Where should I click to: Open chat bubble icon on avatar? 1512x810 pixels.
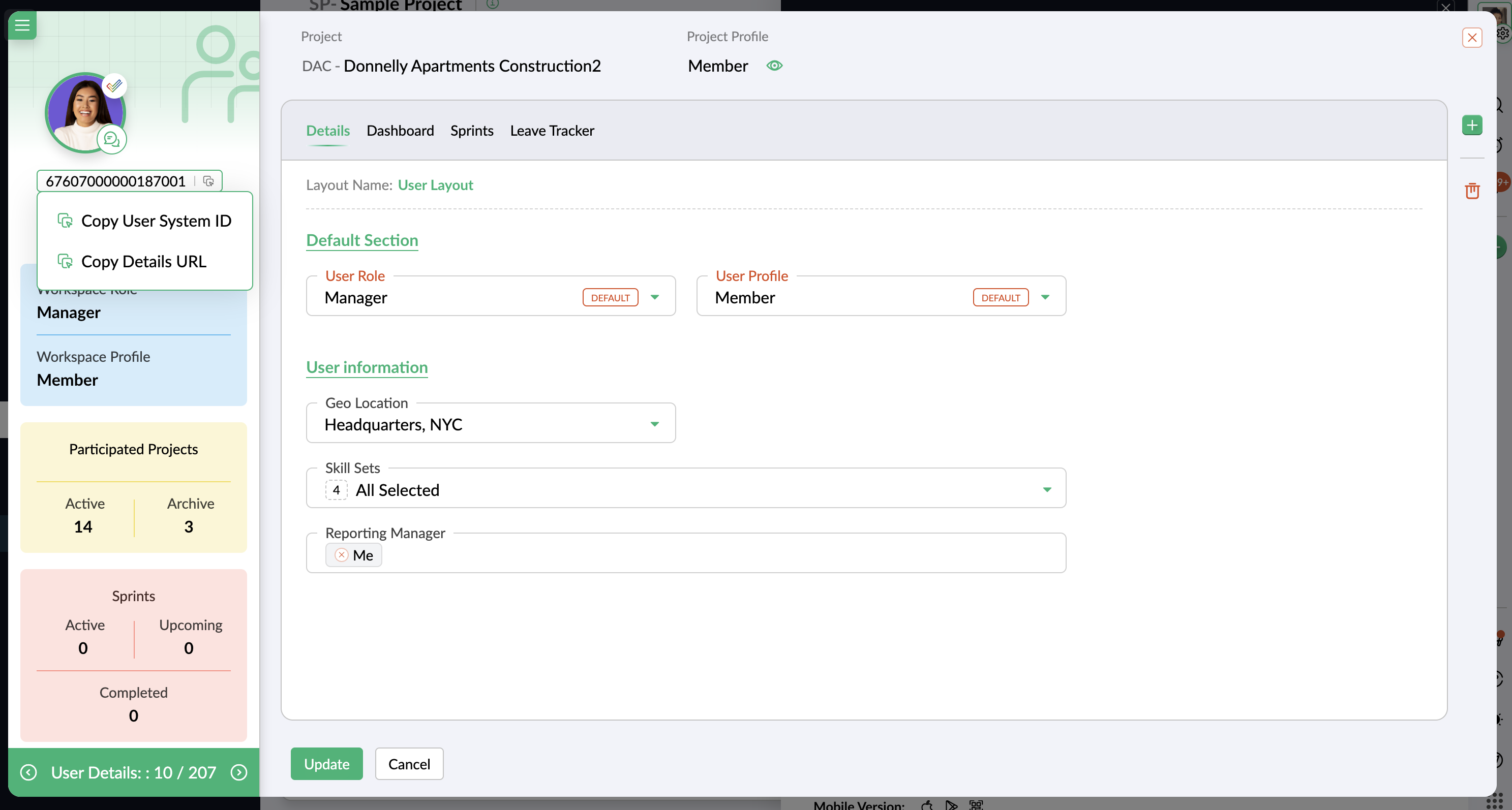[111, 140]
